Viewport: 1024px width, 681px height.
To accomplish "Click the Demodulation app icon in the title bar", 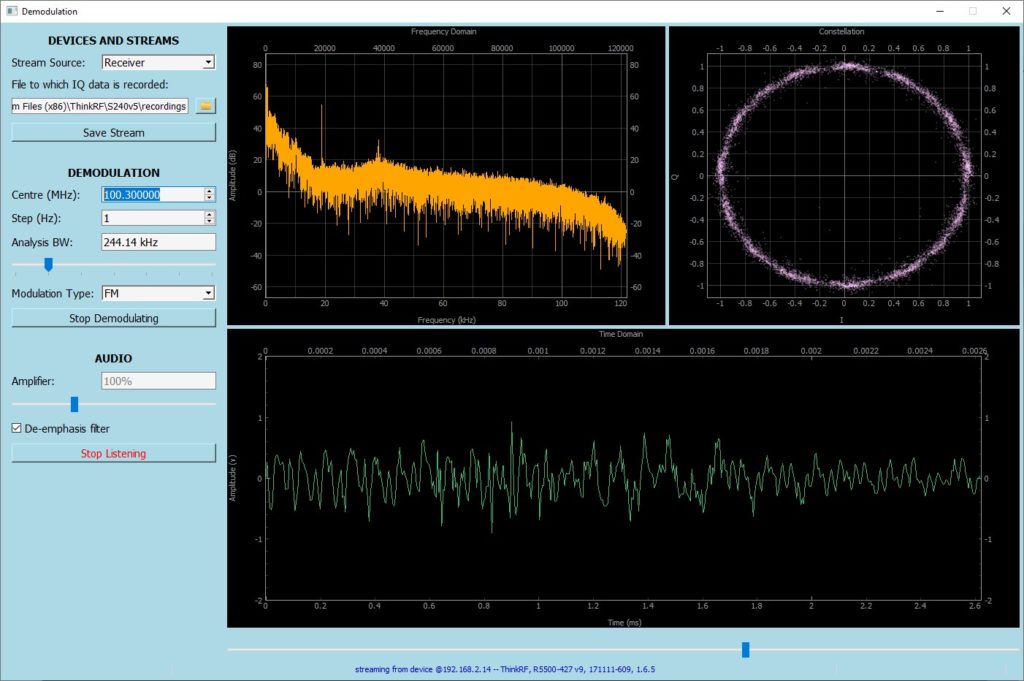I will pyautogui.click(x=10, y=10).
